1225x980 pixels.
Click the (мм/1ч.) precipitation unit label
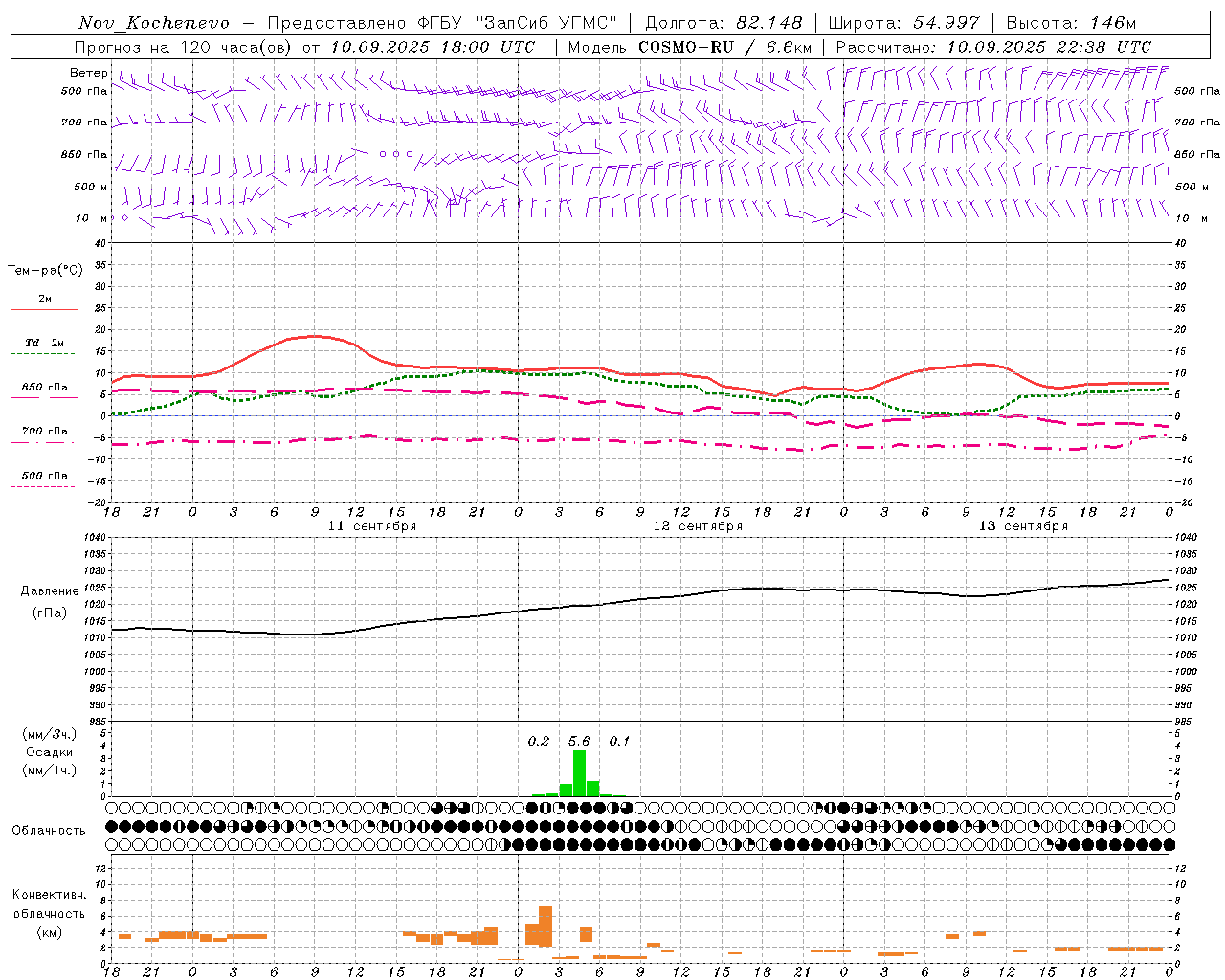tap(49, 770)
